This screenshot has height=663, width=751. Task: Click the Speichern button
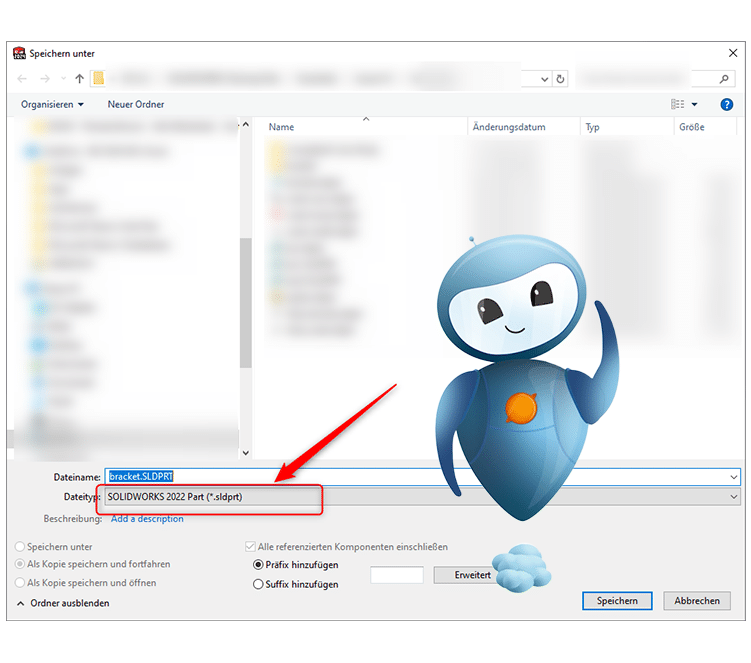click(617, 601)
